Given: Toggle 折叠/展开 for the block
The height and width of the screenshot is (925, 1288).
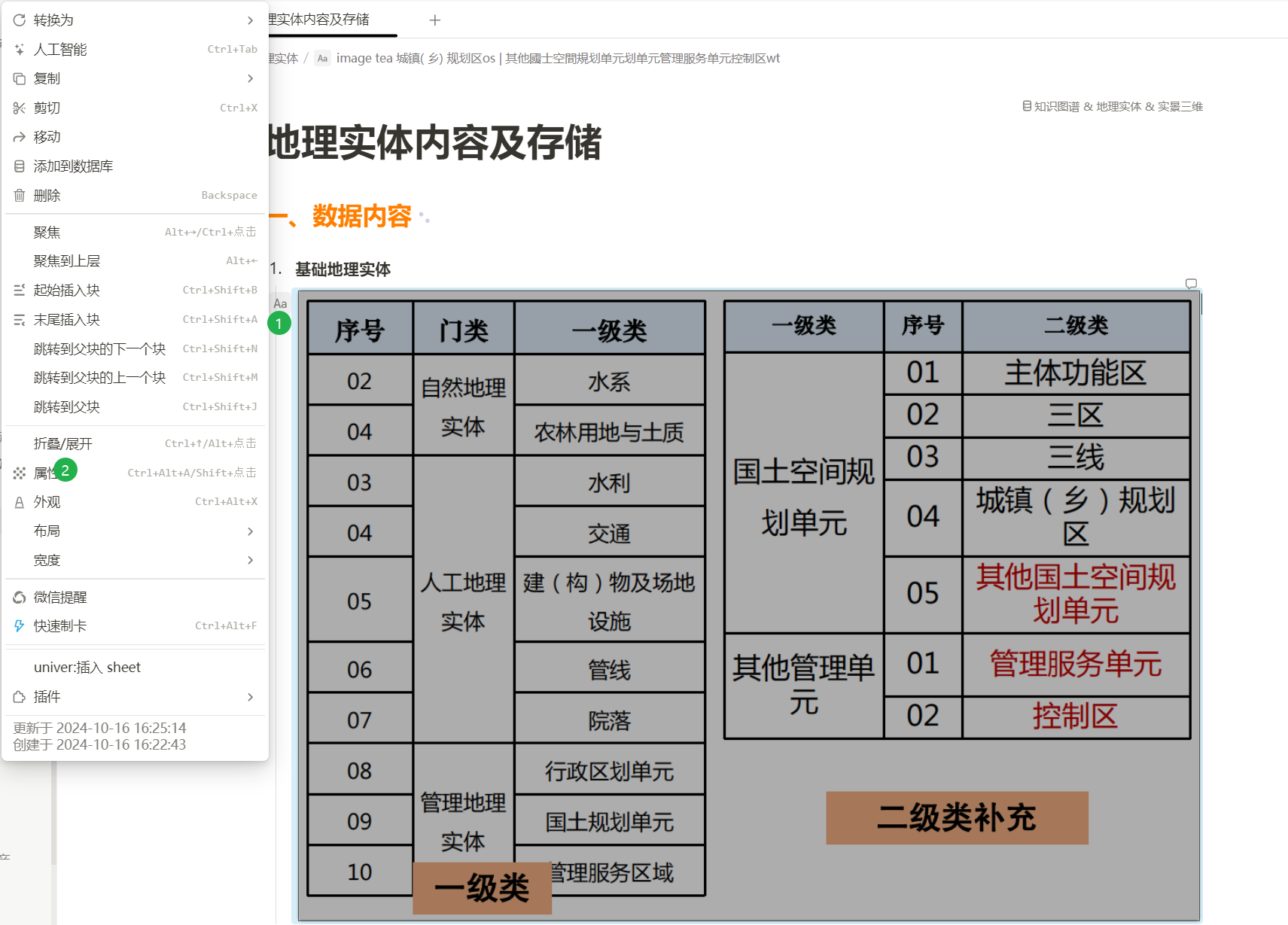Looking at the screenshot, I should tap(63, 444).
